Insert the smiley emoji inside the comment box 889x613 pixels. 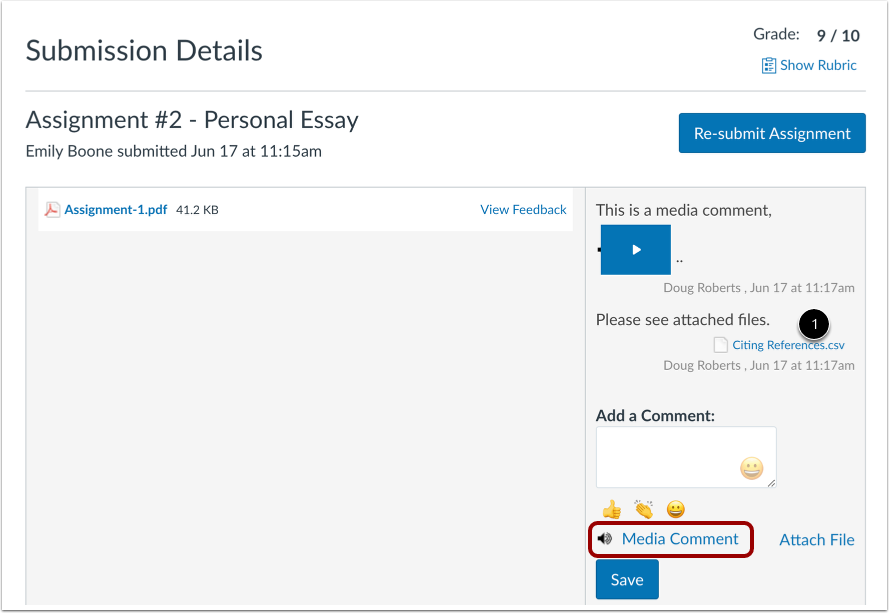tap(751, 468)
